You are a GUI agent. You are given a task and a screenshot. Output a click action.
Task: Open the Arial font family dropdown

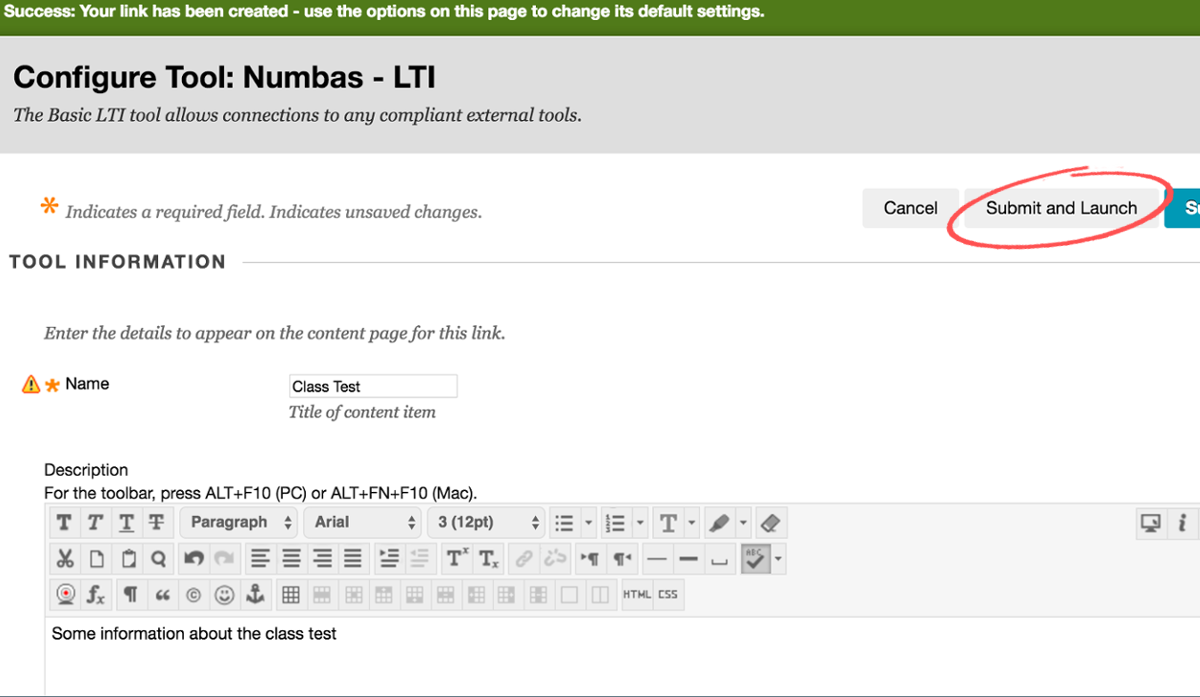click(366, 523)
